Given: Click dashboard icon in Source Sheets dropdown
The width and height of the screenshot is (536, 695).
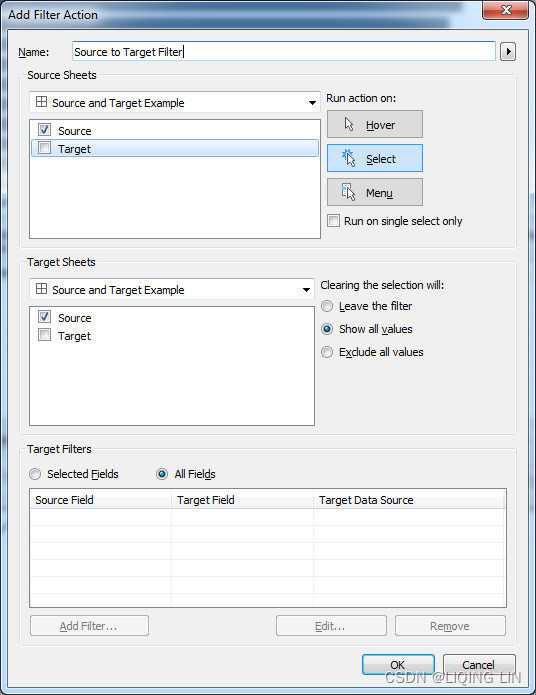Looking at the screenshot, I should [41, 102].
